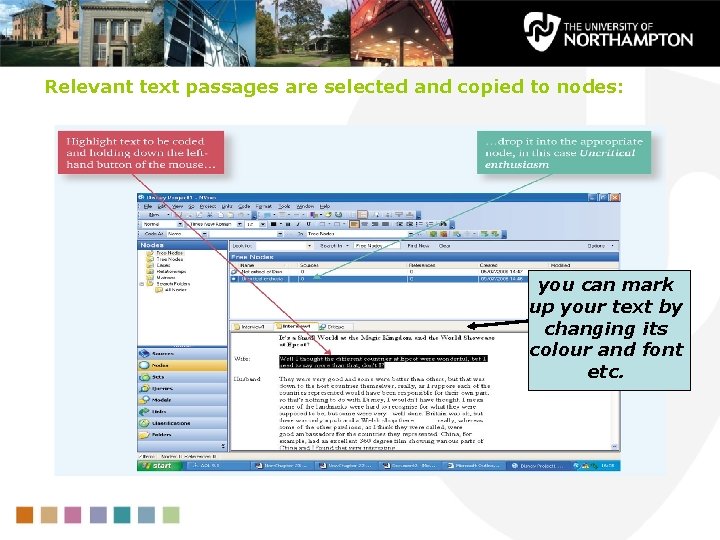Click the navigation pane configure chevron
The height and width of the screenshot is (540, 720).
pos(223,446)
